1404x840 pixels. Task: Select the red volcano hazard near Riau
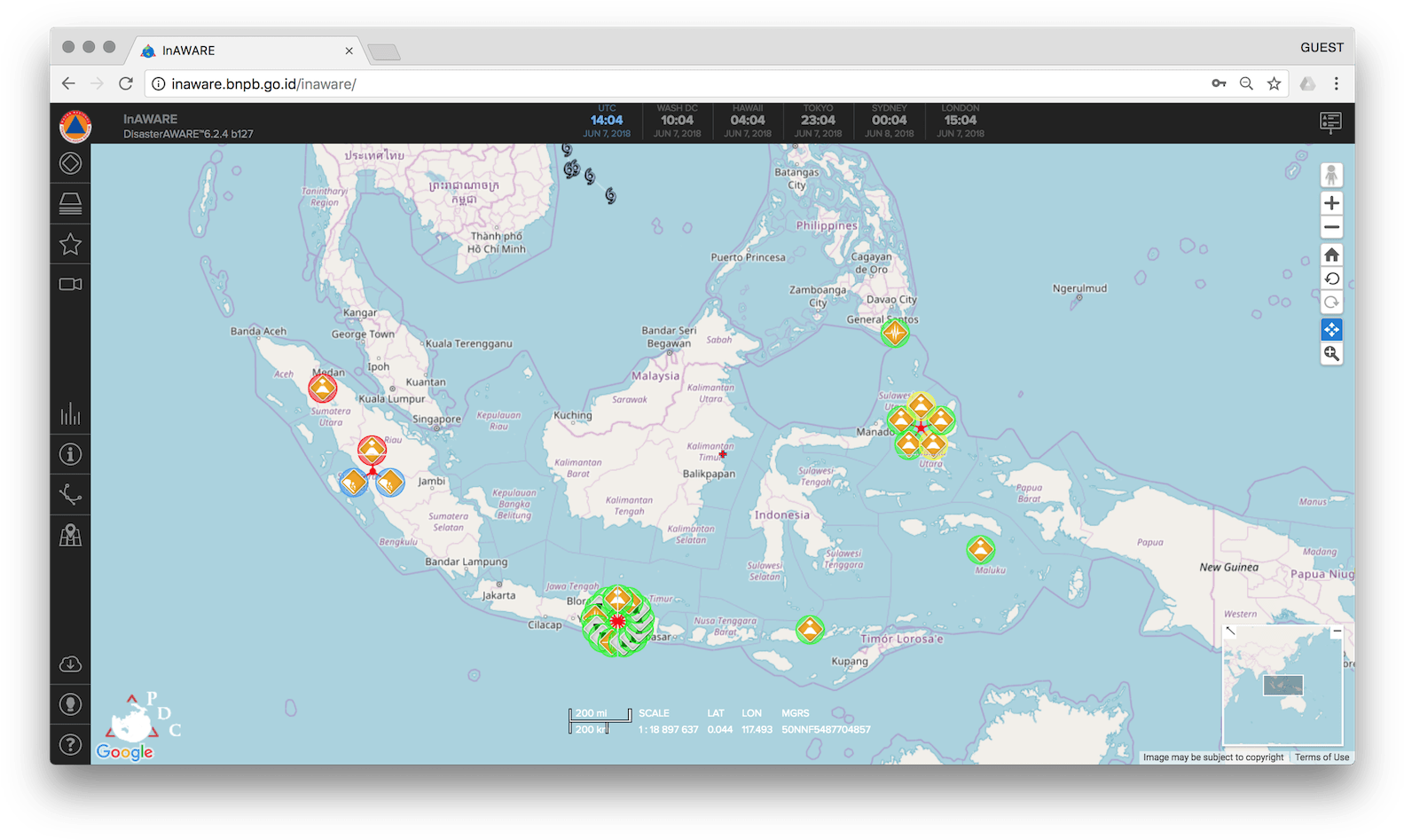point(372,450)
